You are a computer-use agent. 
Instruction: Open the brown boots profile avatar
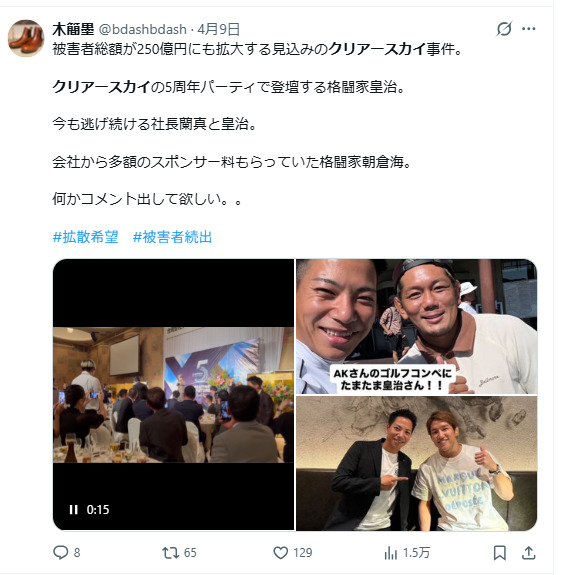(26, 39)
